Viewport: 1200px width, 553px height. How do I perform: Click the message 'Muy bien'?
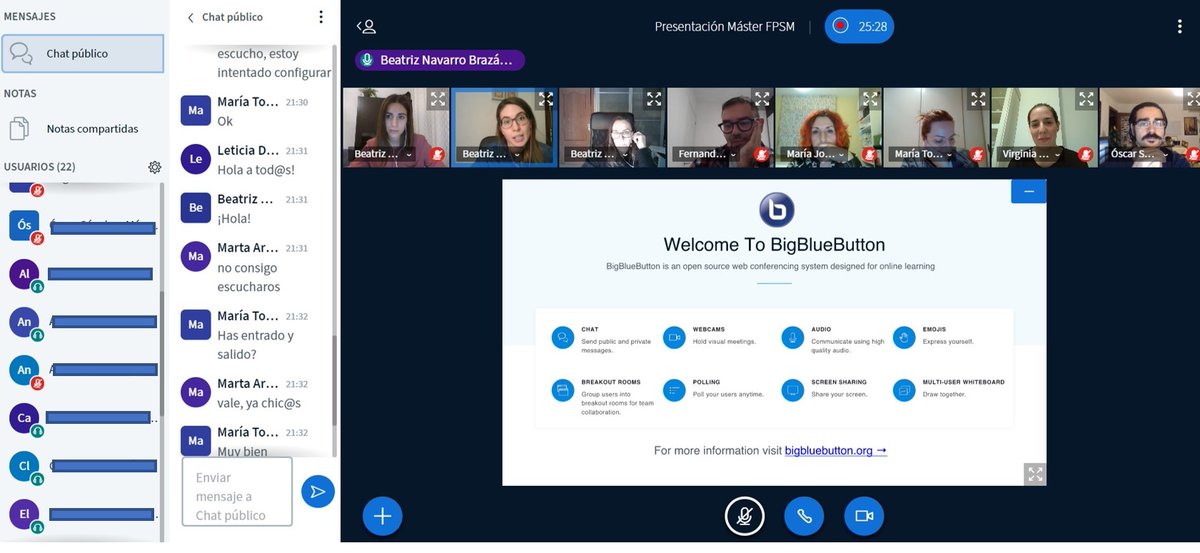point(242,451)
